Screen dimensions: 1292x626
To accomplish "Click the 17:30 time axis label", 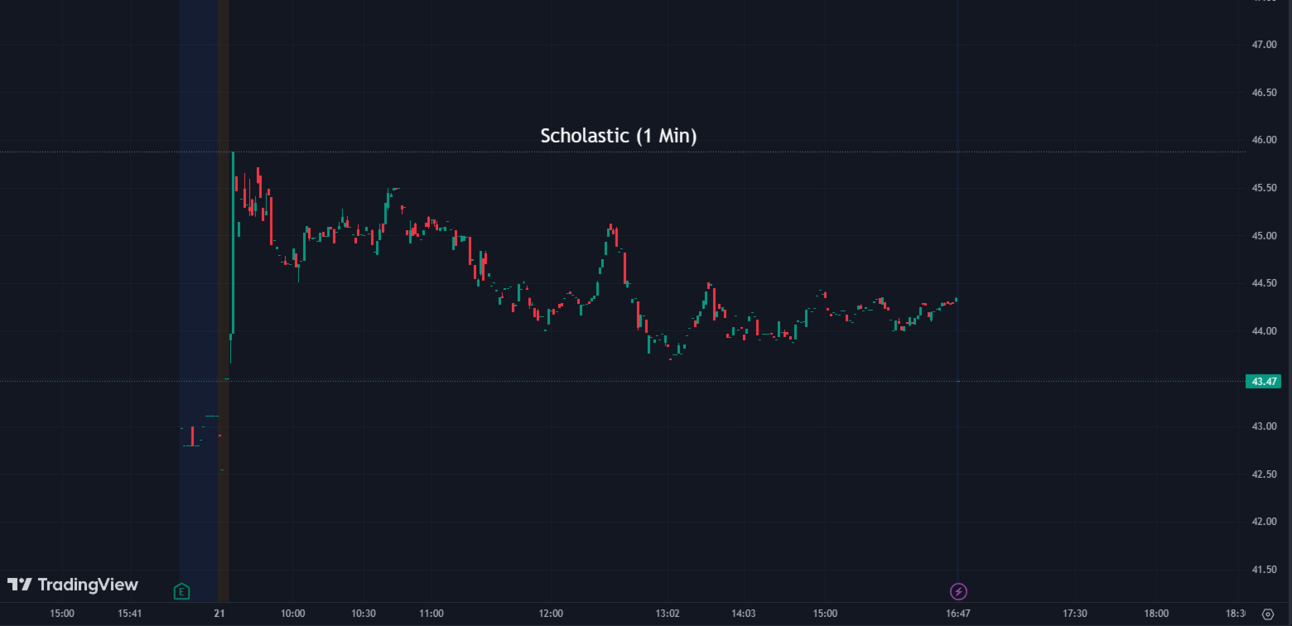I will 1075,613.
